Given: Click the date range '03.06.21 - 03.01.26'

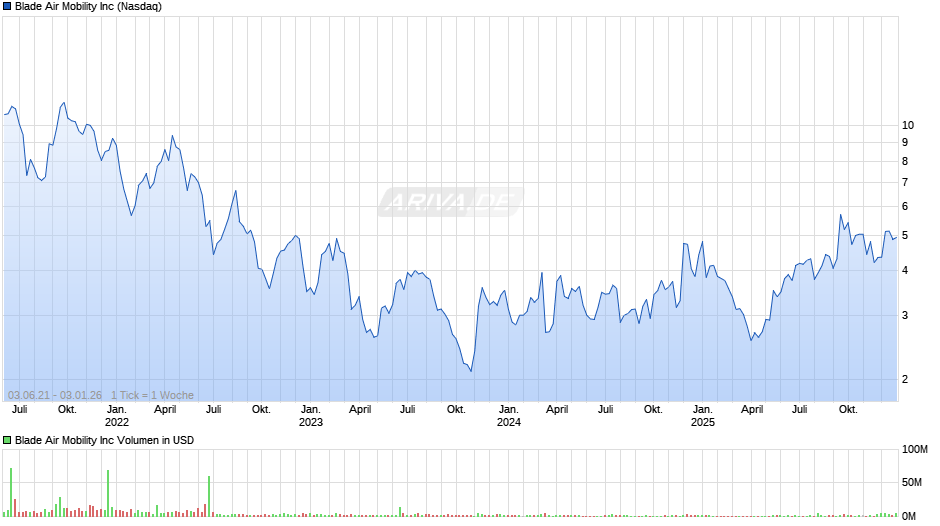Looking at the screenshot, I should pos(55,395).
